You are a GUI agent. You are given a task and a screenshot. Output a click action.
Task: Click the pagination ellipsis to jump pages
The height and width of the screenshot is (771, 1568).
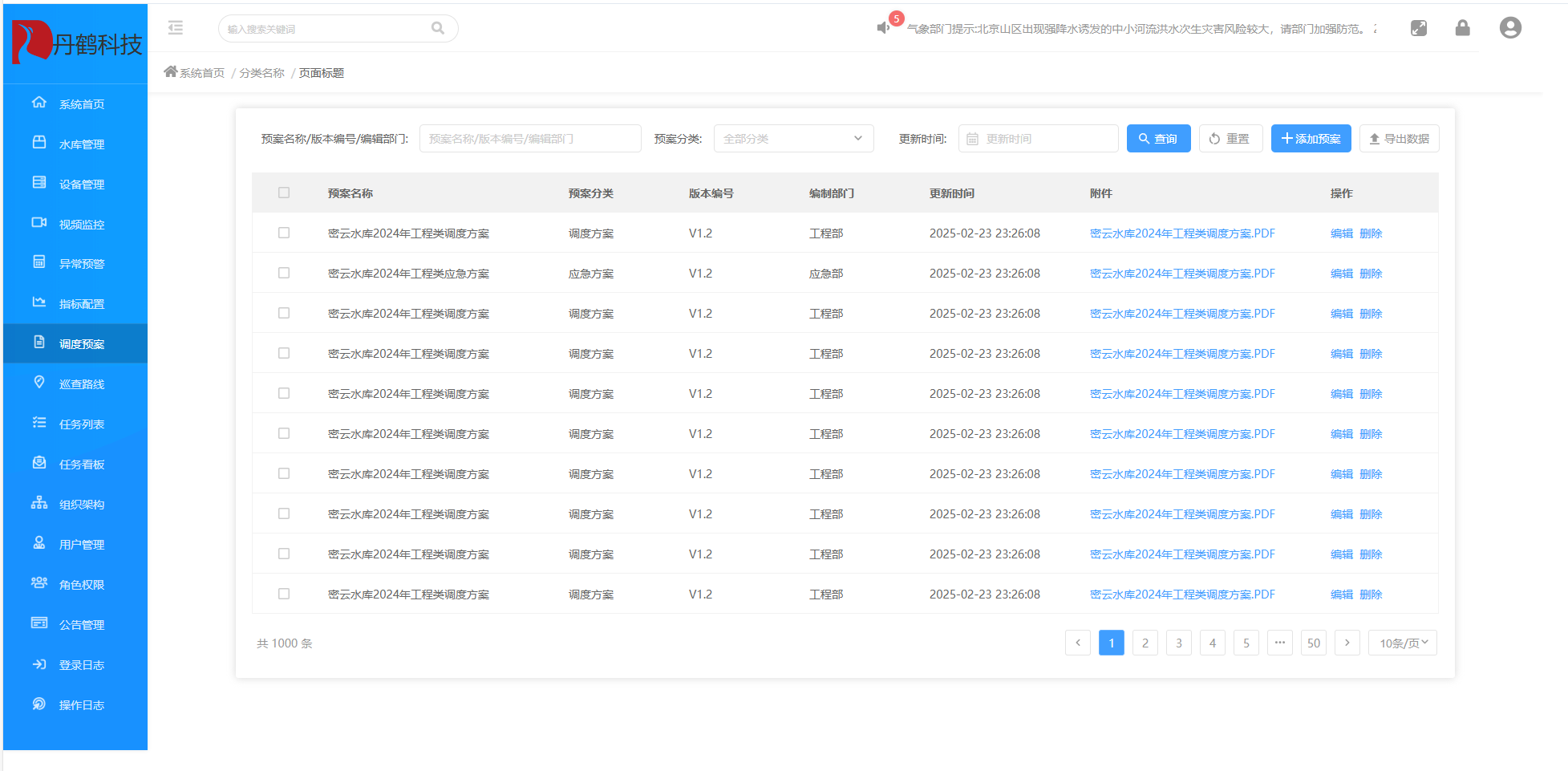[x=1280, y=643]
